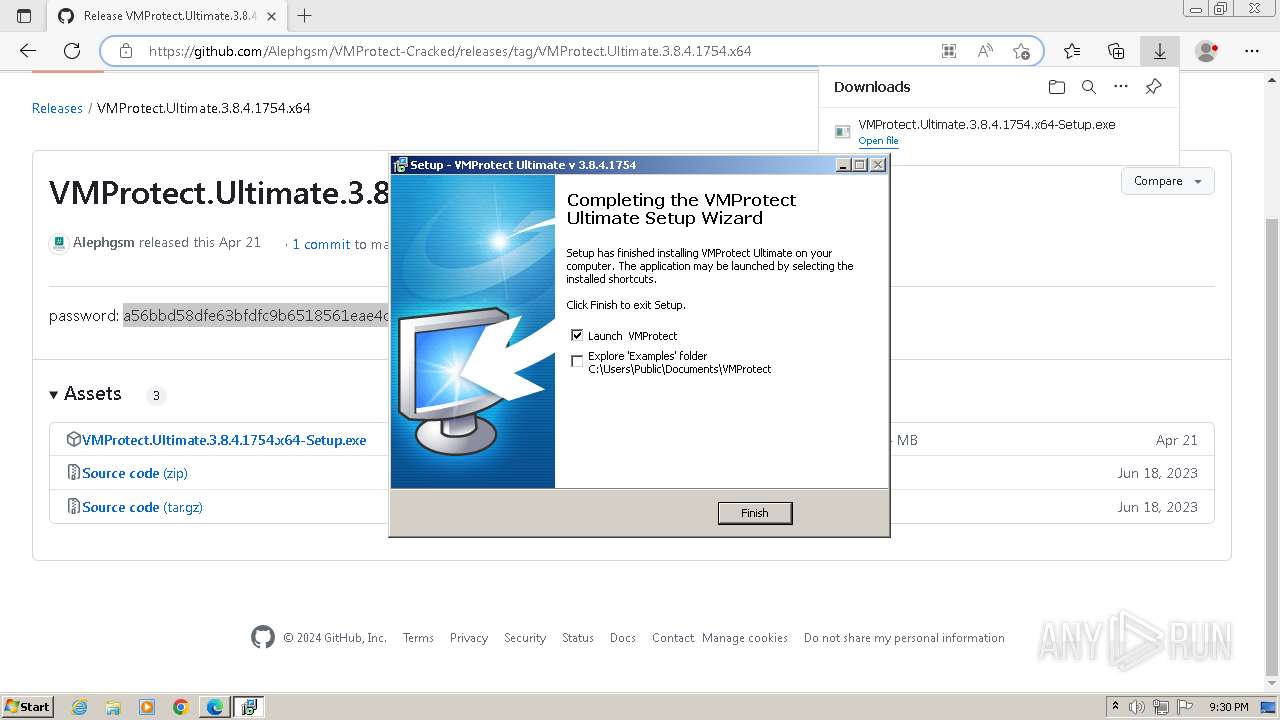Open Privacy footer link

coord(469,638)
